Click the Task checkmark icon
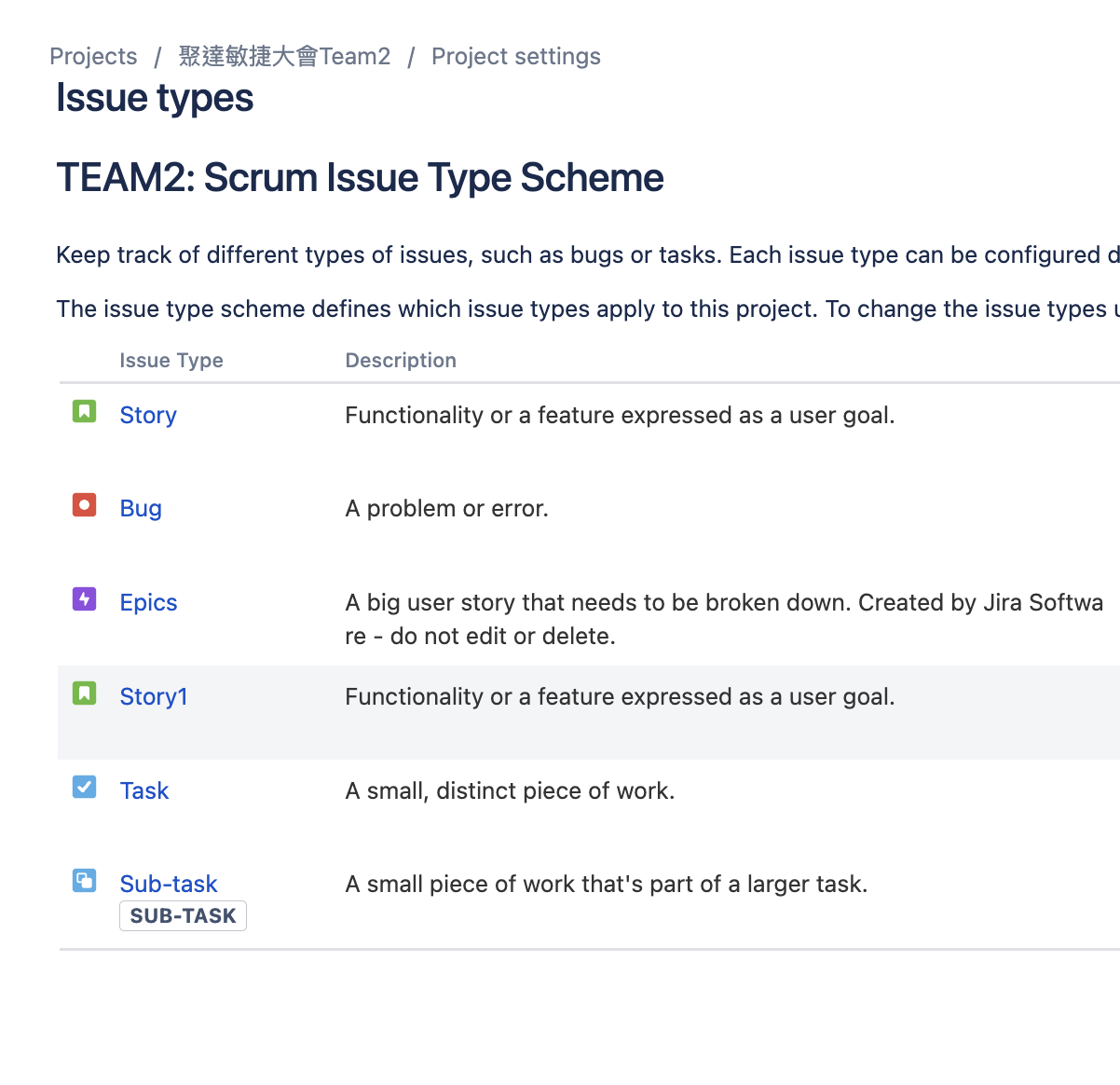The width and height of the screenshot is (1120, 1085). point(83,788)
